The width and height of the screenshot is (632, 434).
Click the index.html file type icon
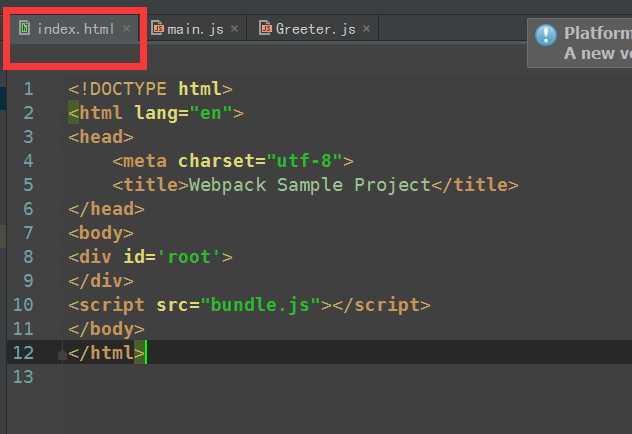(25, 28)
